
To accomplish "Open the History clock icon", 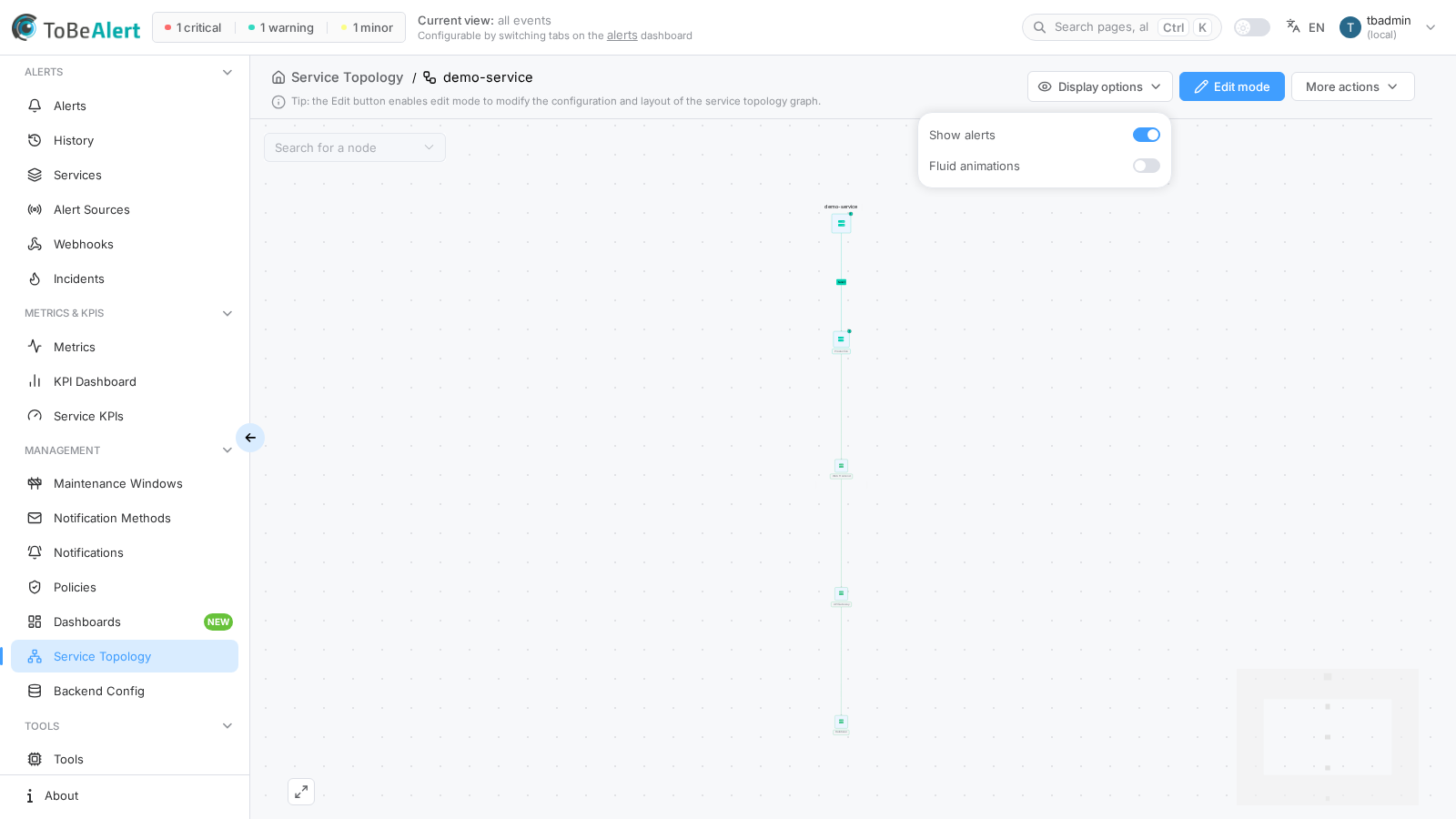I will (x=35, y=140).
